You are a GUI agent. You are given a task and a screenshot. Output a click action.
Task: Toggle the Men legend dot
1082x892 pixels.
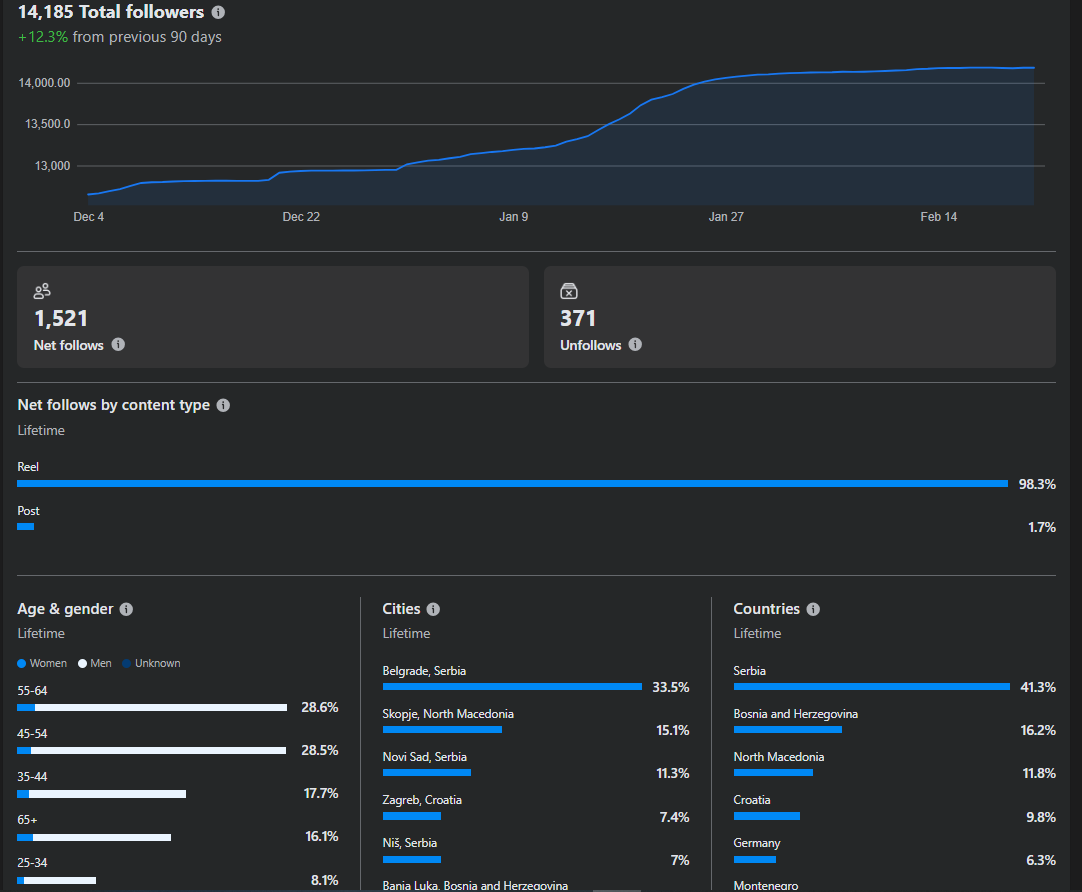83,664
